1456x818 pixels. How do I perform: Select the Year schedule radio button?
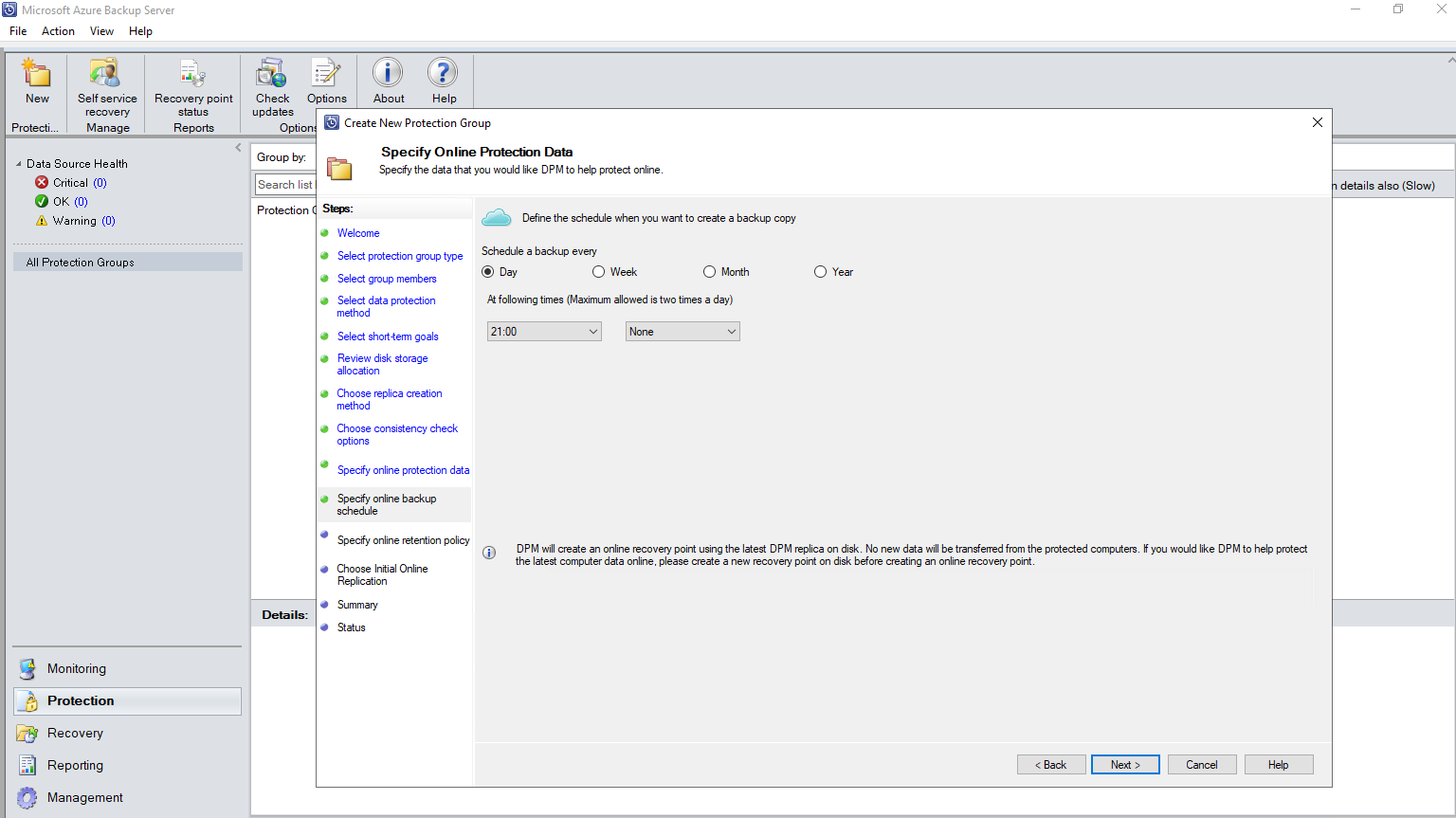click(821, 272)
